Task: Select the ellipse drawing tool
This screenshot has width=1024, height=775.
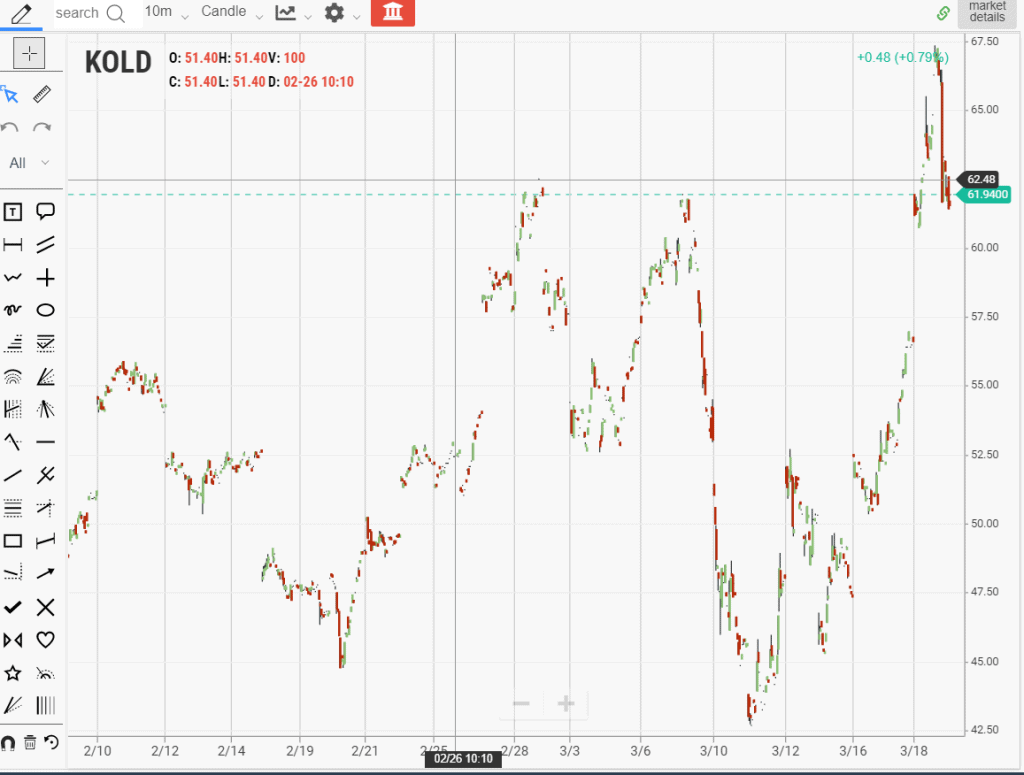Action: [45, 310]
